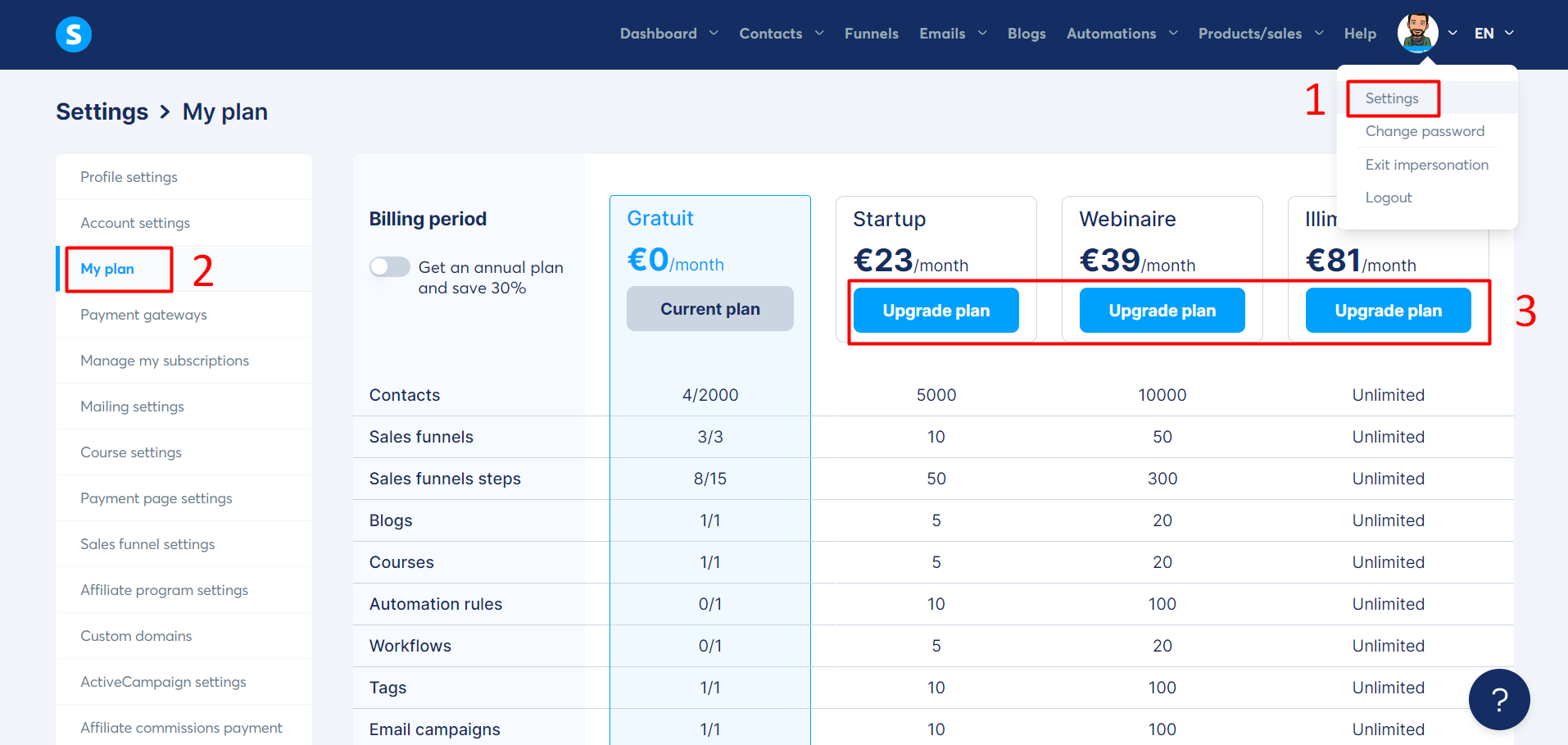The height and width of the screenshot is (745, 1568).
Task: Open the Blogs section
Action: 1026,34
